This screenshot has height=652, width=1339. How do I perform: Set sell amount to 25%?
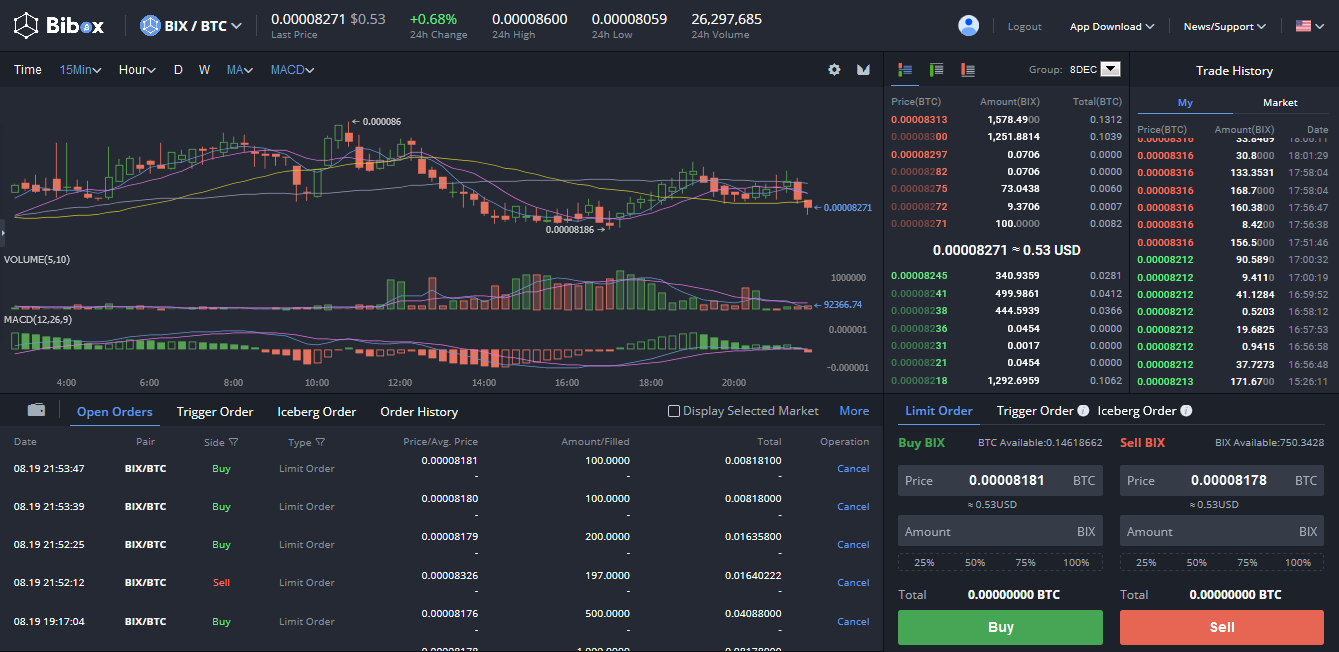[1146, 563]
